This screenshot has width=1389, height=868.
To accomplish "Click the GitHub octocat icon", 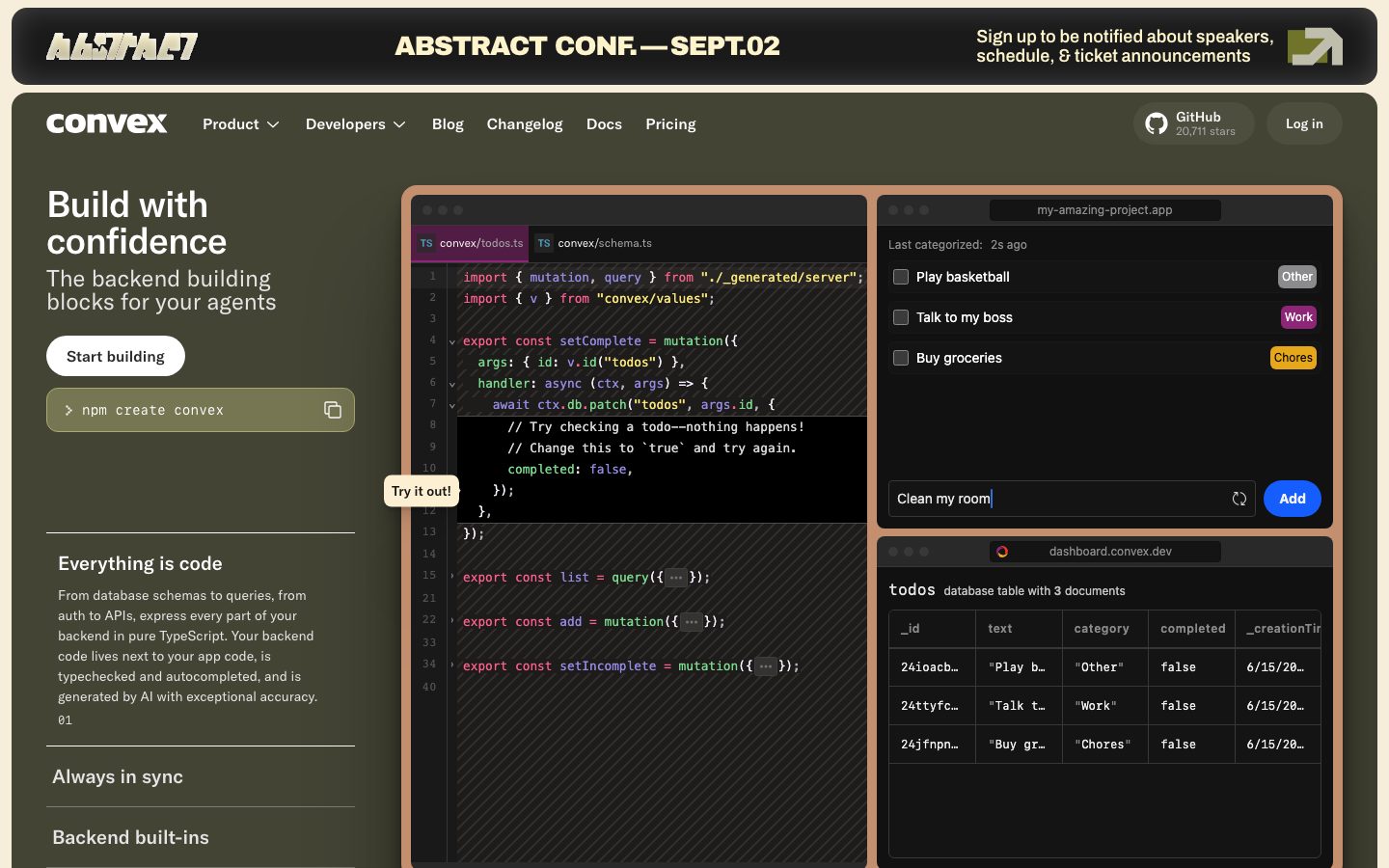I will pos(1156,123).
